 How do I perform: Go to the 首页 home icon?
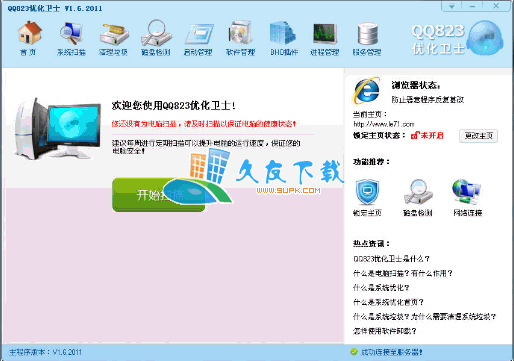click(x=29, y=38)
